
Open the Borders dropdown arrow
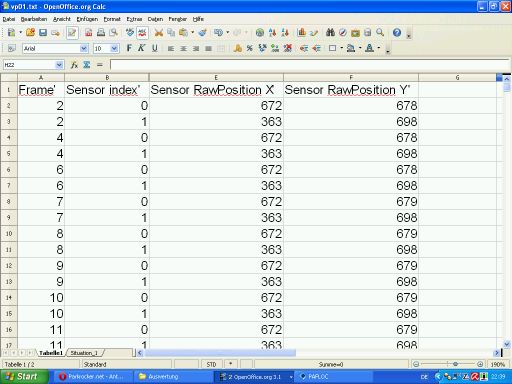tap(341, 48)
